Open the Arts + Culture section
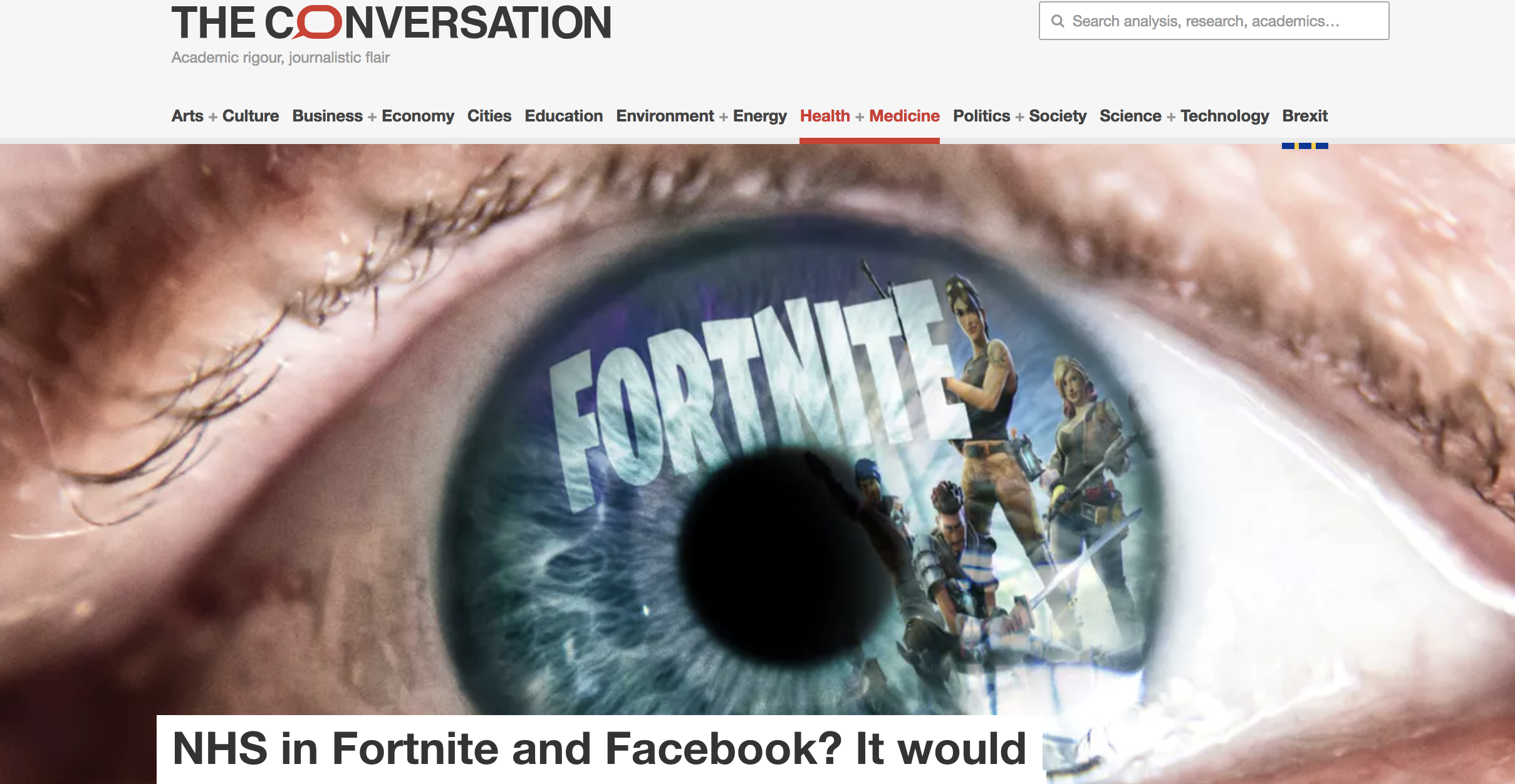The height and width of the screenshot is (784, 1515). [225, 116]
